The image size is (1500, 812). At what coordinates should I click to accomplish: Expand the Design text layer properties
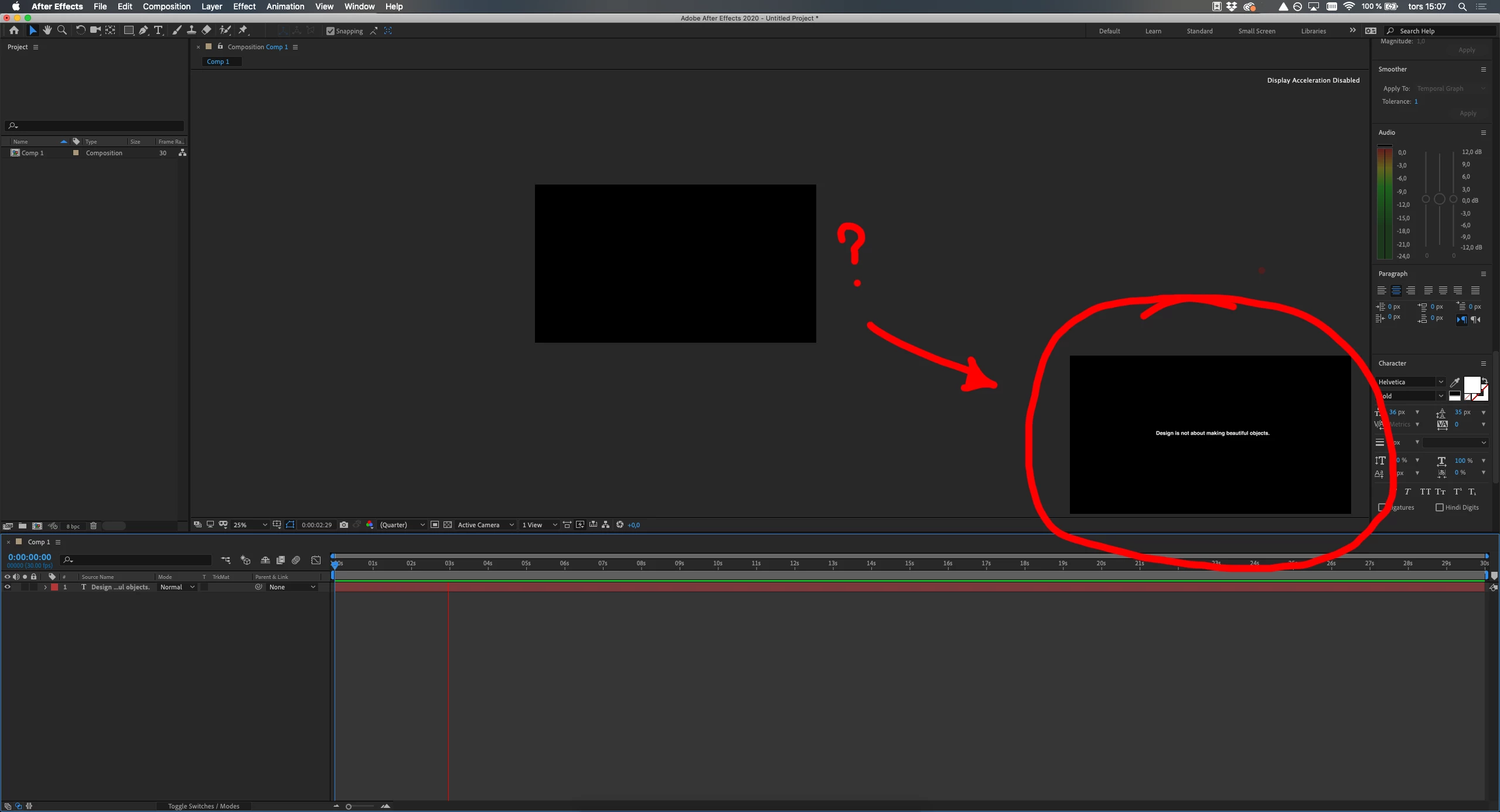click(45, 587)
